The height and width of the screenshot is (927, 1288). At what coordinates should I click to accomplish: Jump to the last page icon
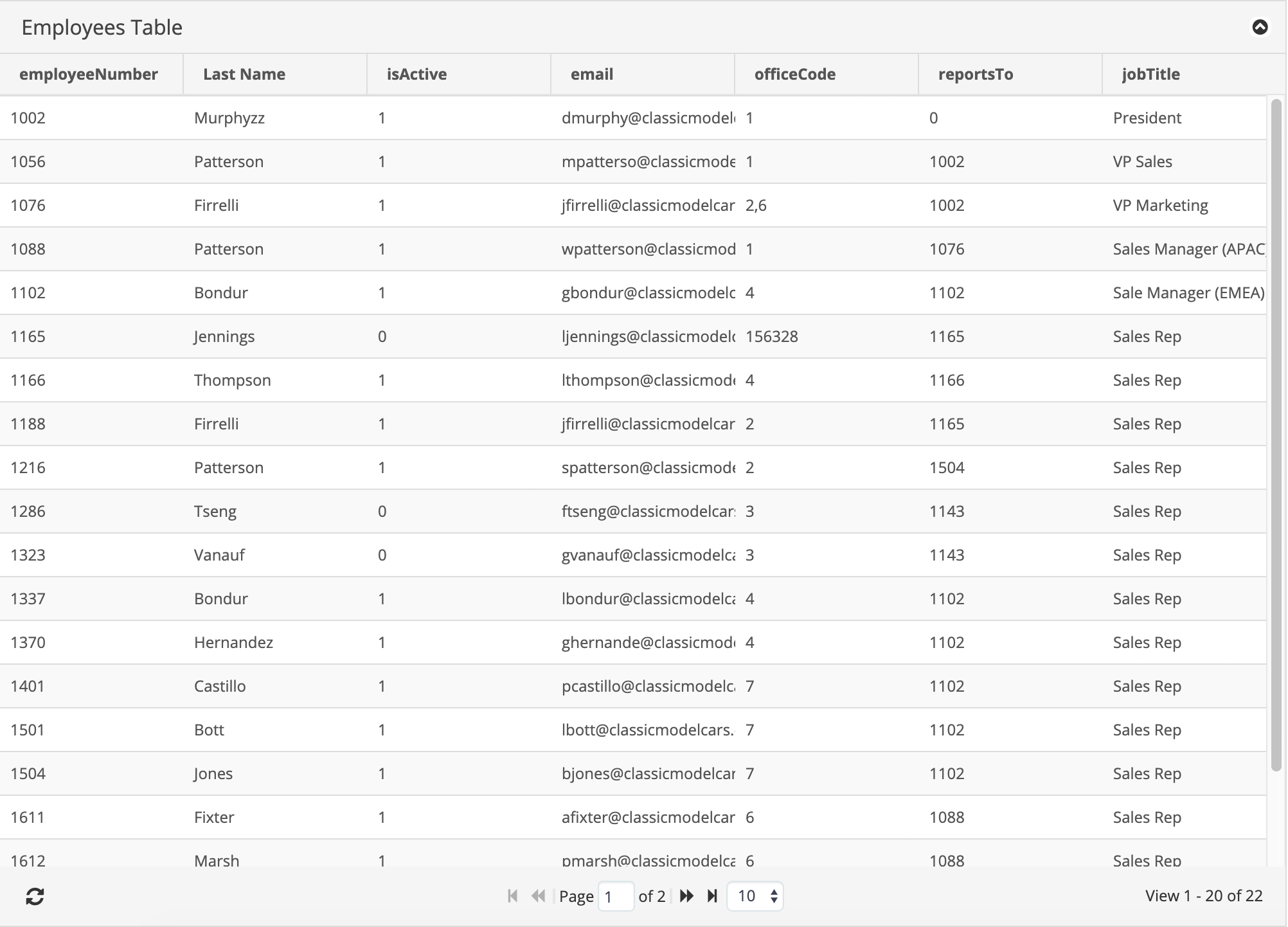point(712,896)
